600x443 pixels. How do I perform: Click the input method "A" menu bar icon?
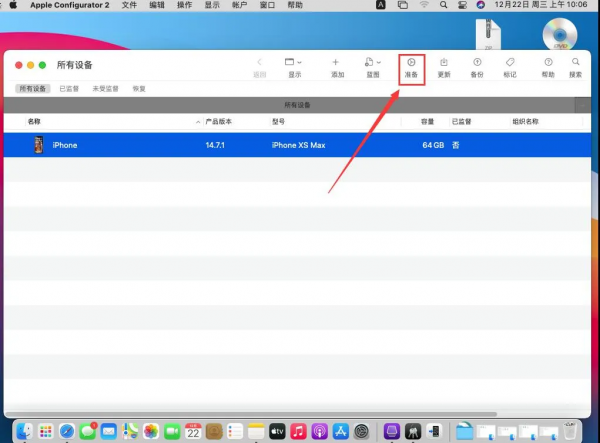coord(381,5)
